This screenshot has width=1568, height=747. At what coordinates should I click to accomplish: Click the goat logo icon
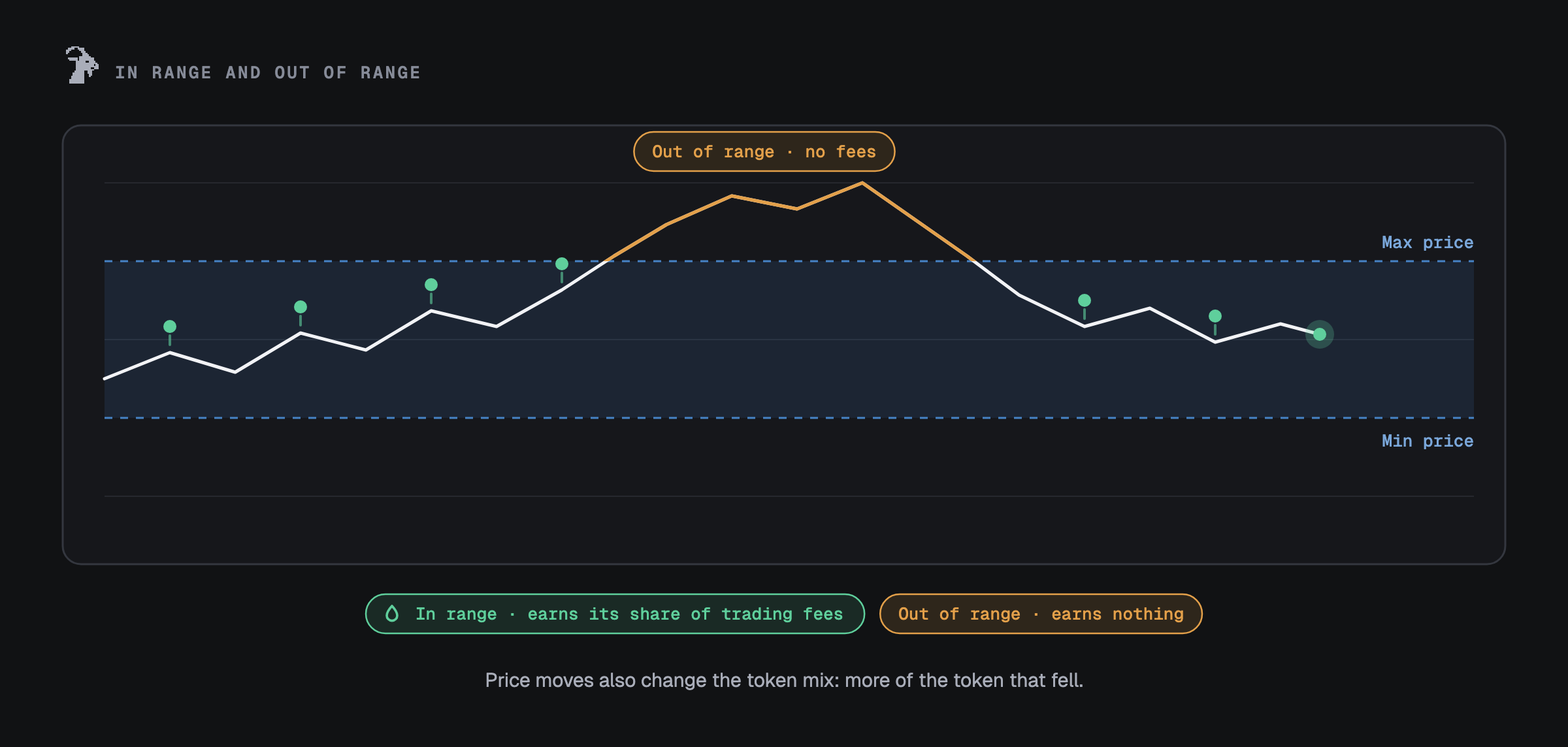pos(82,65)
